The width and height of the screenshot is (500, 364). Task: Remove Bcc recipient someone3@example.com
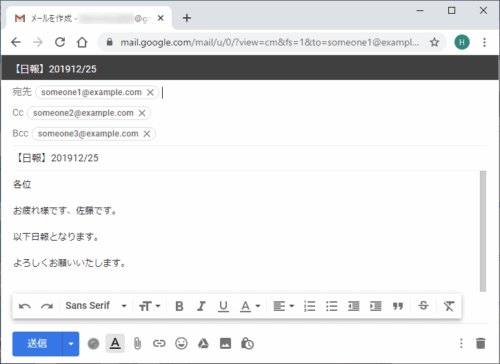(x=147, y=134)
